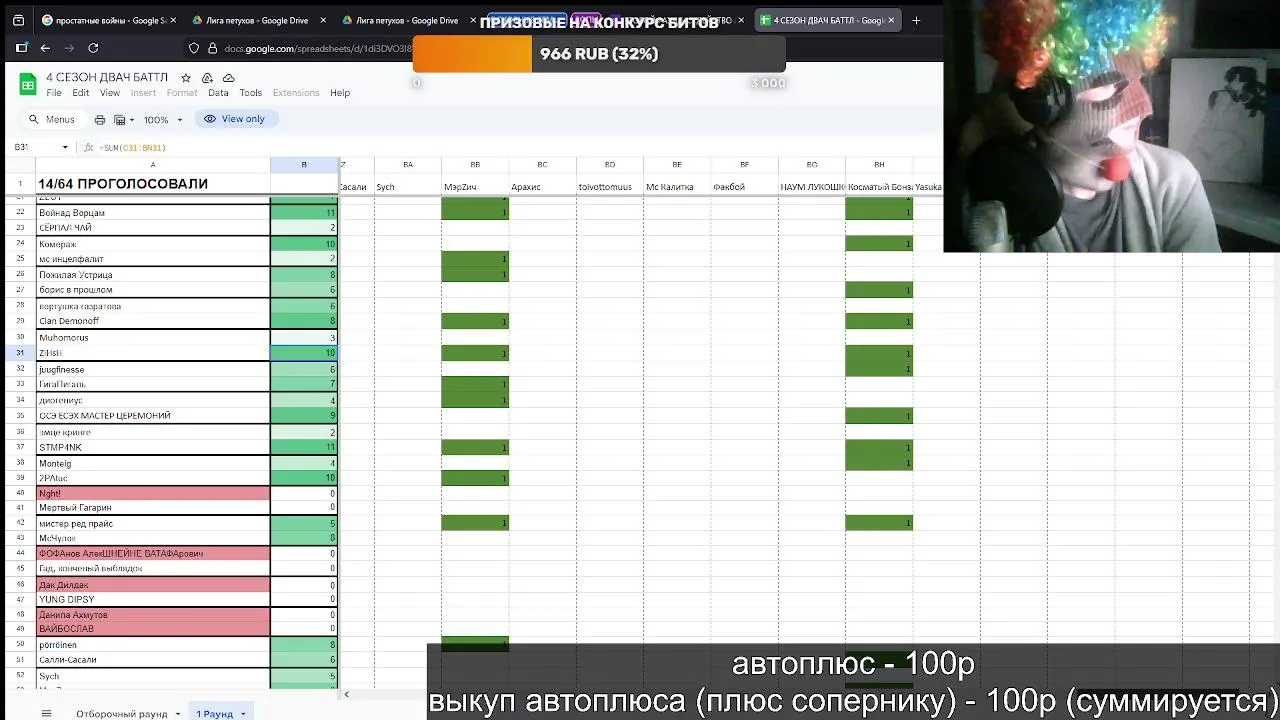
Task: Click the YUNG DIPSY cell
Action: coord(153,600)
